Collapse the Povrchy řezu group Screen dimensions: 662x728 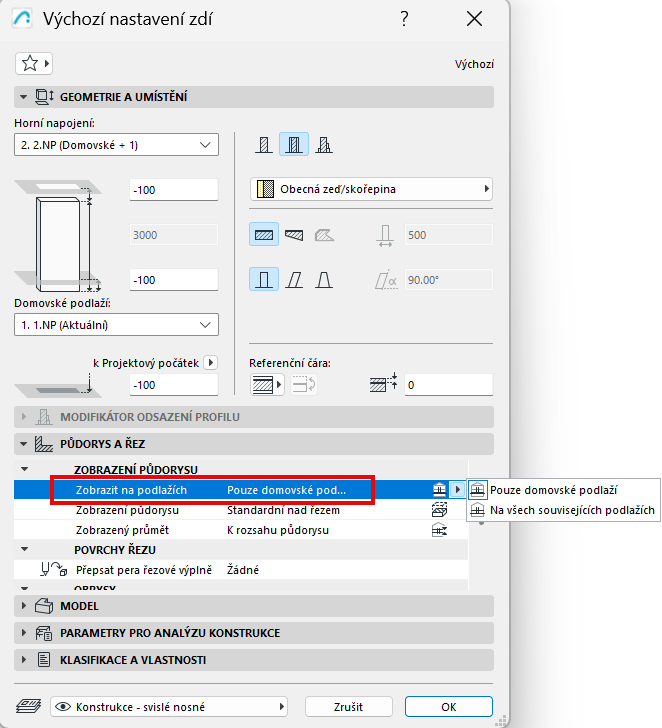click(25, 549)
